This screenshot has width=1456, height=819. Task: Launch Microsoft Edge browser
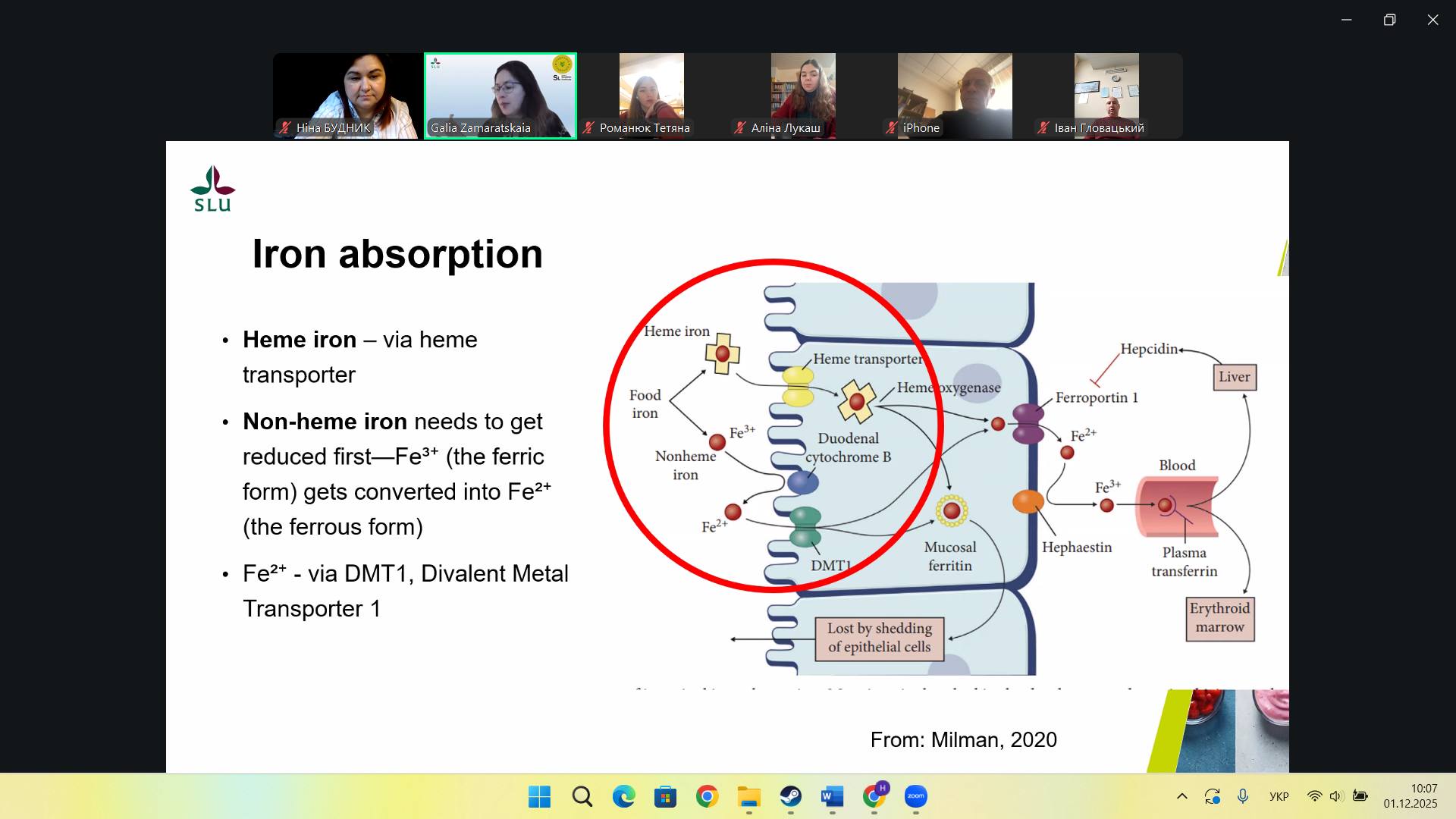623,796
